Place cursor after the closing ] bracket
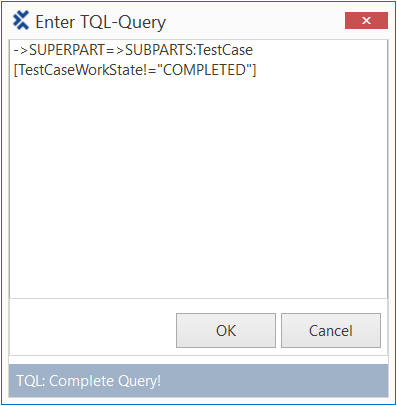Viewport: 397px width, 406px height. pos(257,70)
